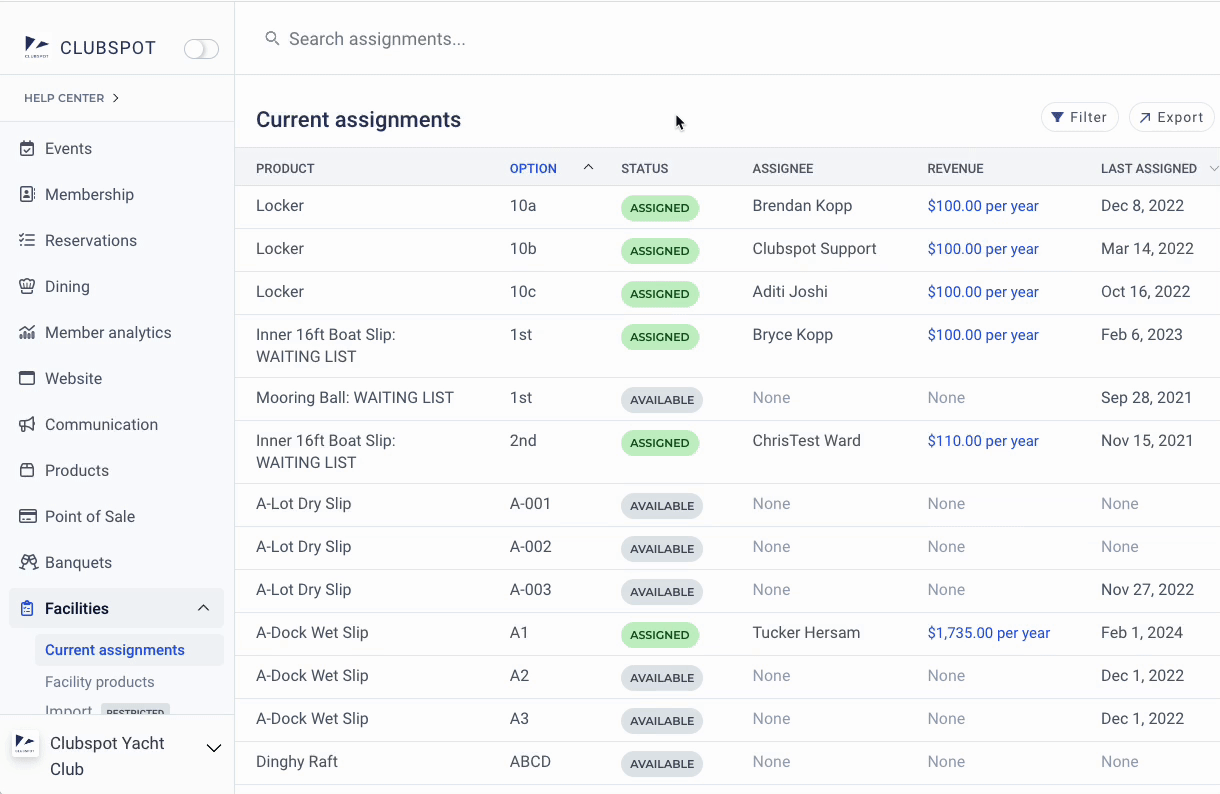The width and height of the screenshot is (1220, 794).
Task: Click the Banquets icon in sidebar
Action: [27, 562]
